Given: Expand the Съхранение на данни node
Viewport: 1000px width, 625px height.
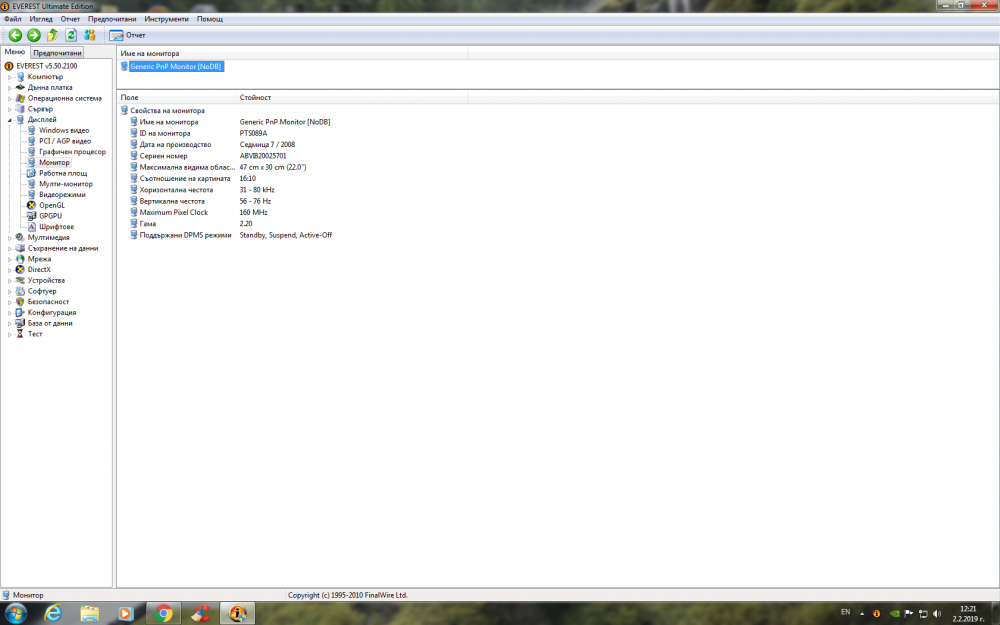Looking at the screenshot, I should click(x=10, y=249).
